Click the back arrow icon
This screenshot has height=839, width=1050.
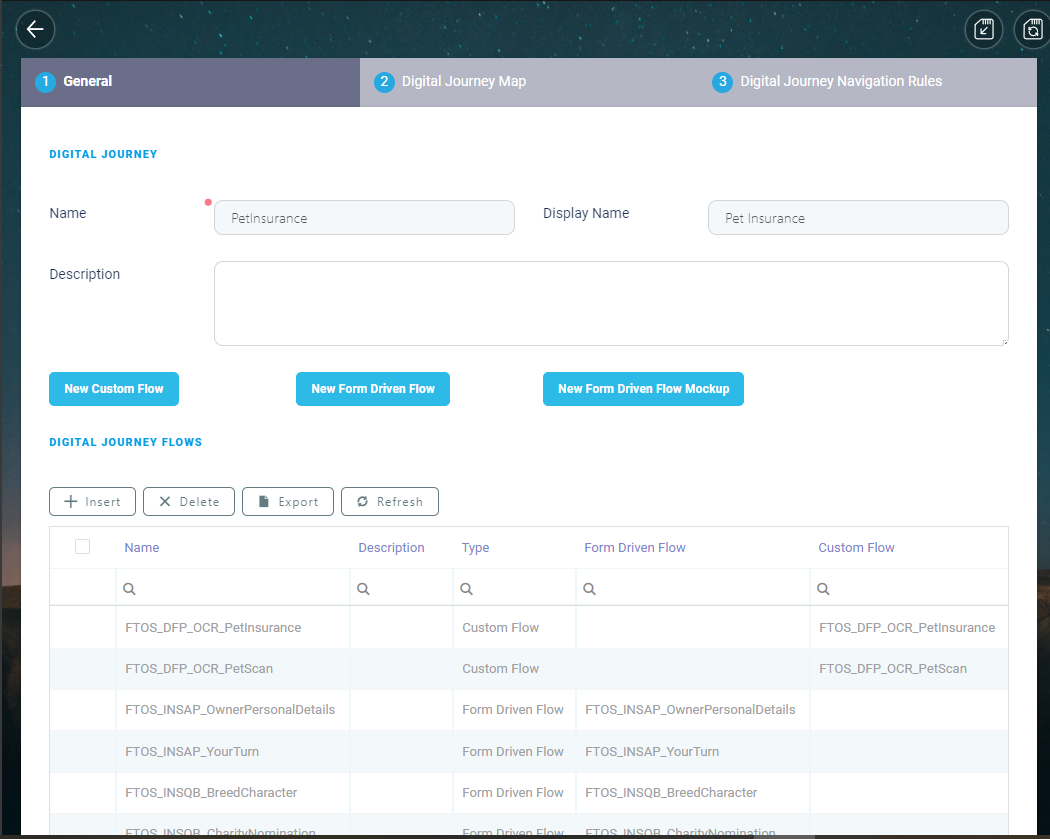(35, 29)
